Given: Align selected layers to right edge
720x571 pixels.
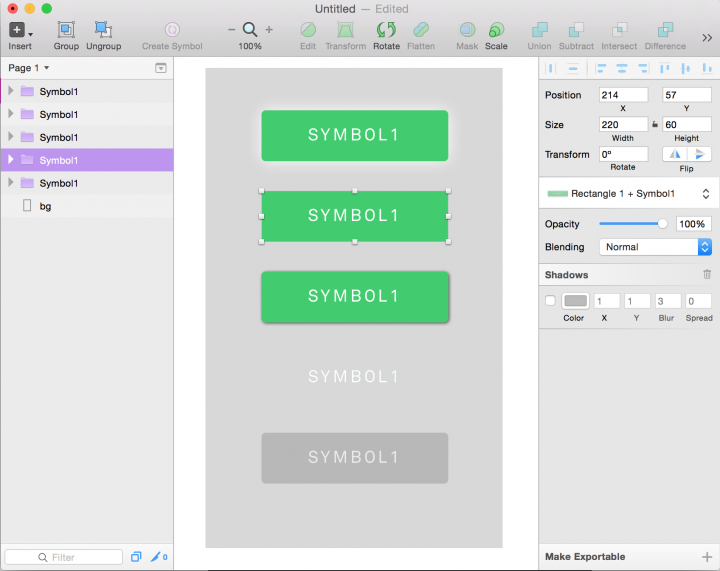Looking at the screenshot, I should point(643,69).
